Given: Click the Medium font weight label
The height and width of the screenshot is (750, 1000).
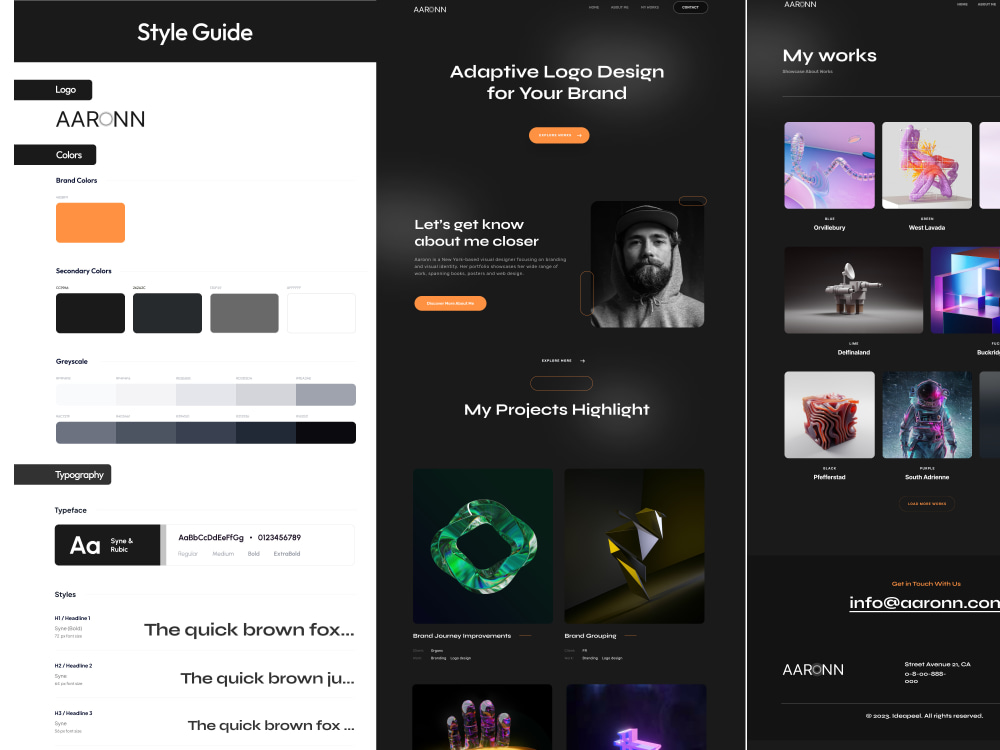Looking at the screenshot, I should tap(223, 554).
